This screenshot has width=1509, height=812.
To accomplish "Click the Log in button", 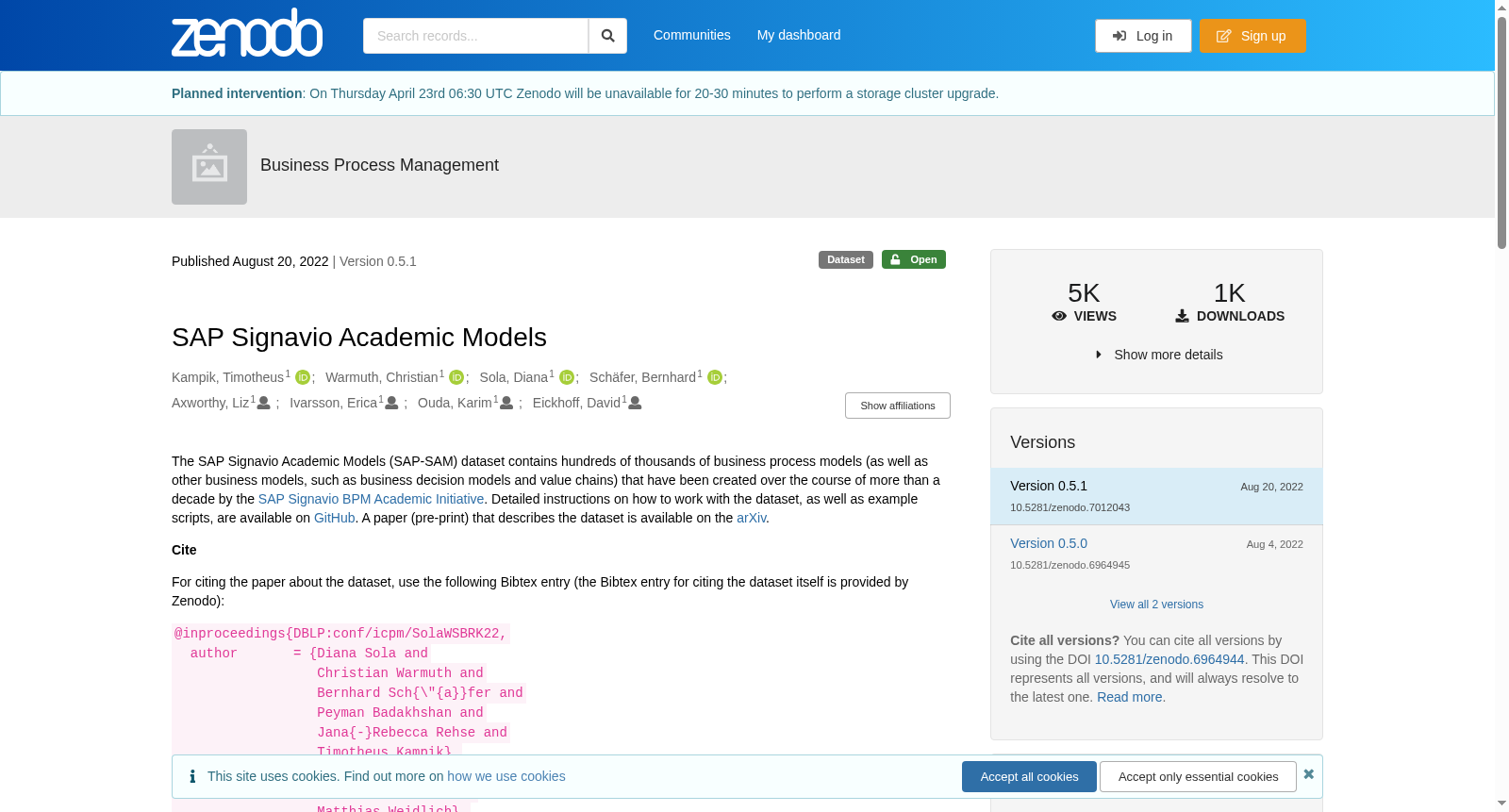I will click(1143, 36).
